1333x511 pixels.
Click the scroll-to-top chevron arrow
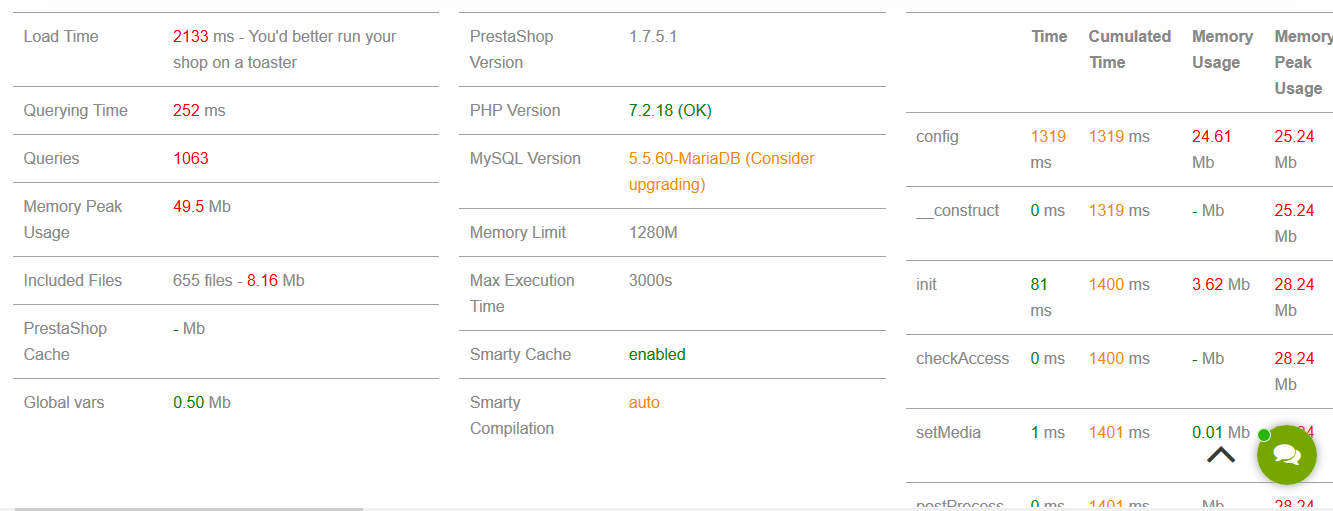coord(1220,455)
